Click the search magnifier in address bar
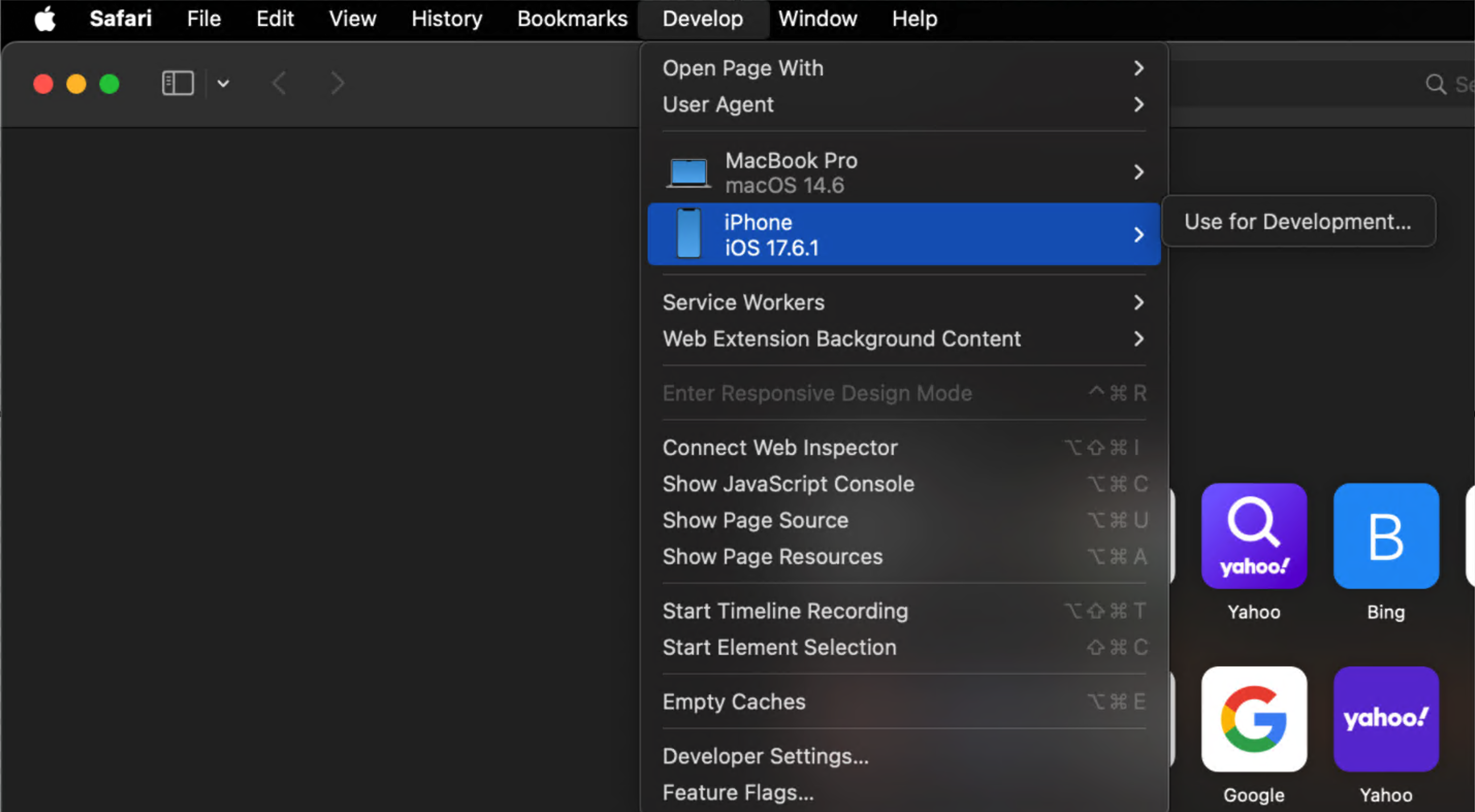The height and width of the screenshot is (812, 1475). [x=1435, y=85]
